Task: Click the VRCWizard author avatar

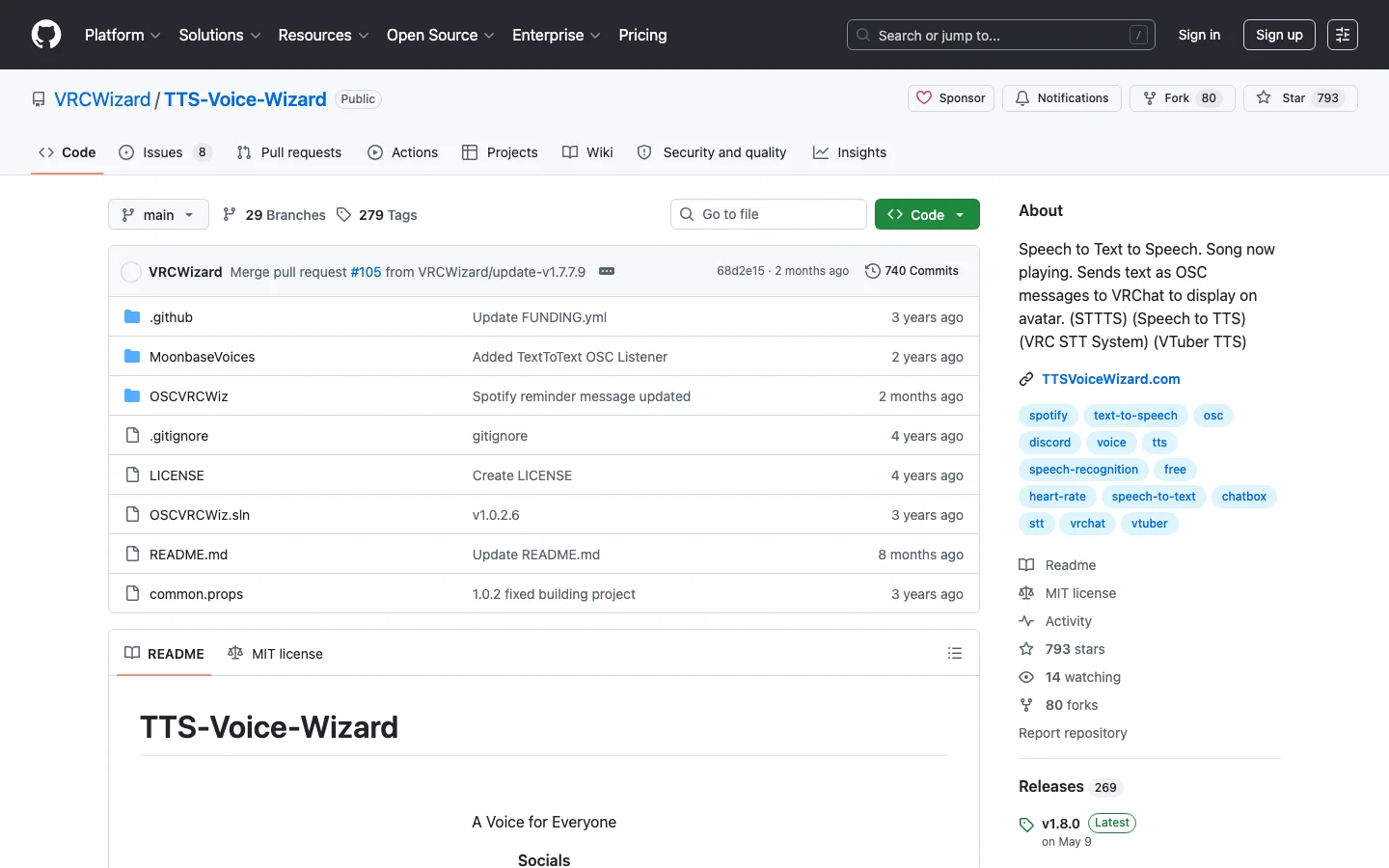Action: tap(131, 272)
